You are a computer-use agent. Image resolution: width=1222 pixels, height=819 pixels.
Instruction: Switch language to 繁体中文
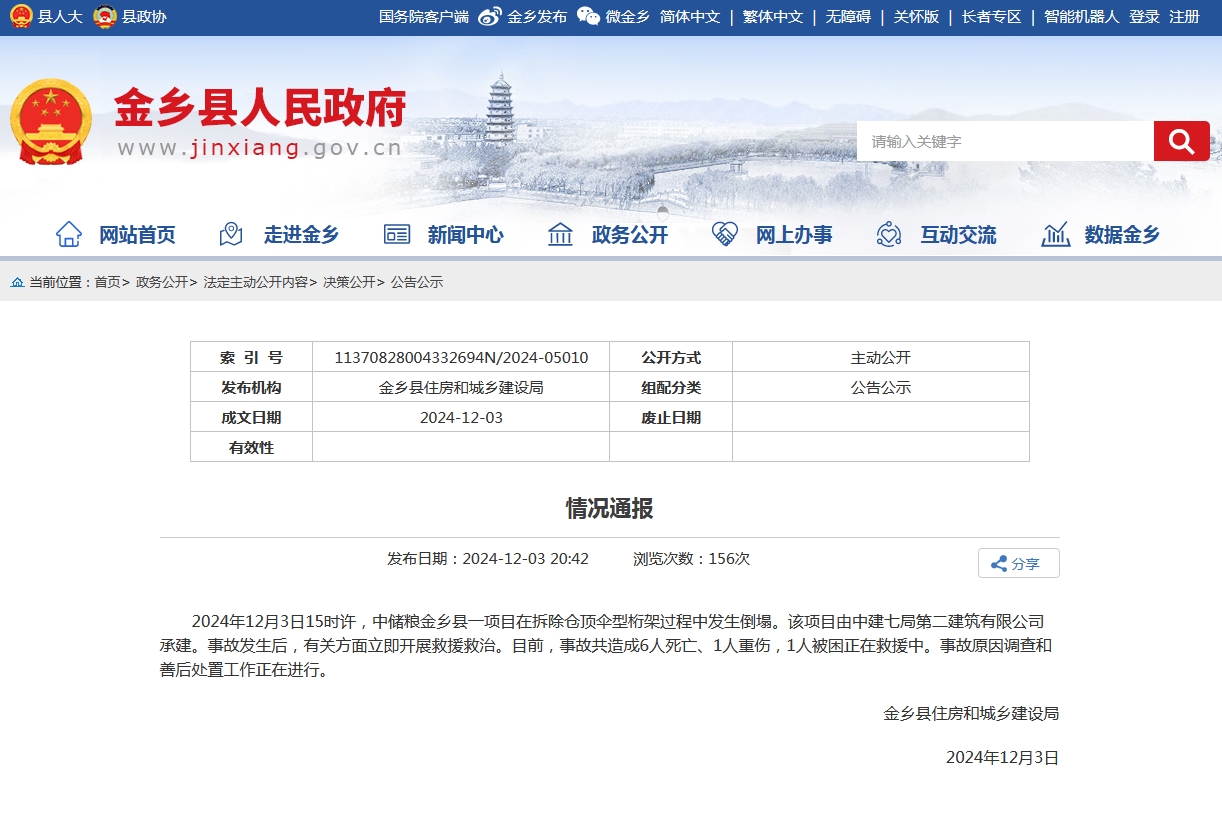772,17
